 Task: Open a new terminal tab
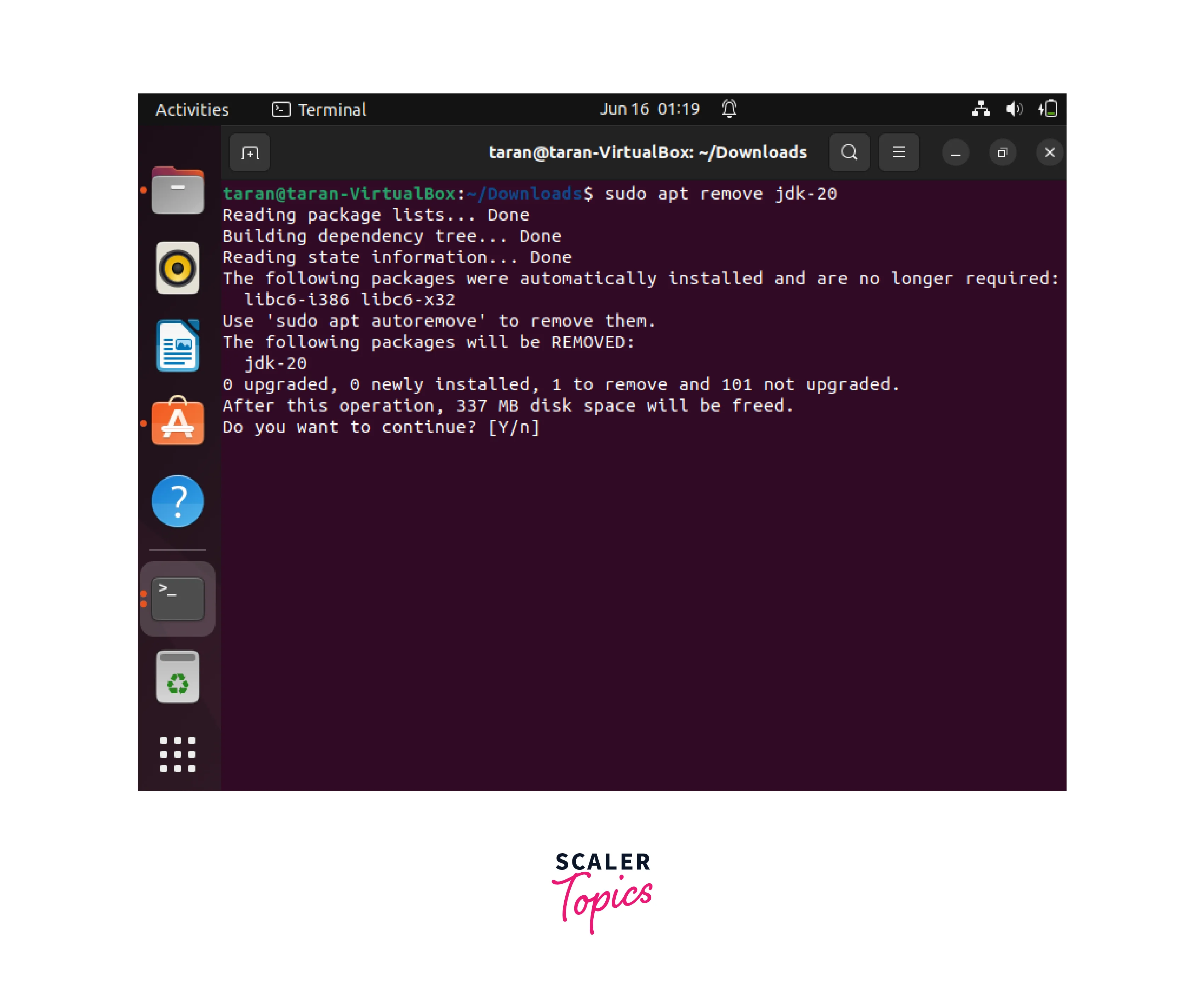pos(249,153)
